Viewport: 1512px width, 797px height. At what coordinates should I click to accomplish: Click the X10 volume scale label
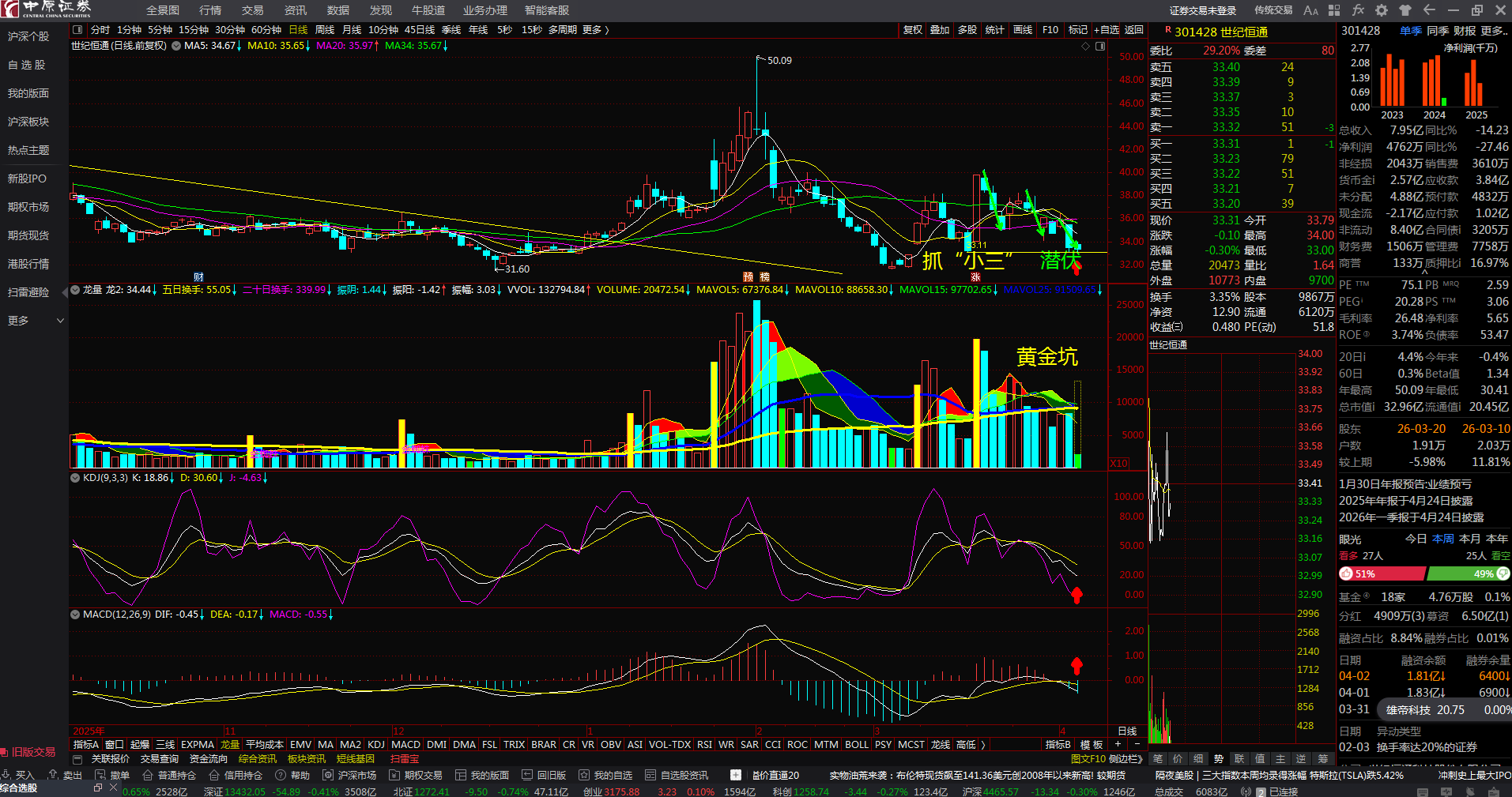(1119, 464)
